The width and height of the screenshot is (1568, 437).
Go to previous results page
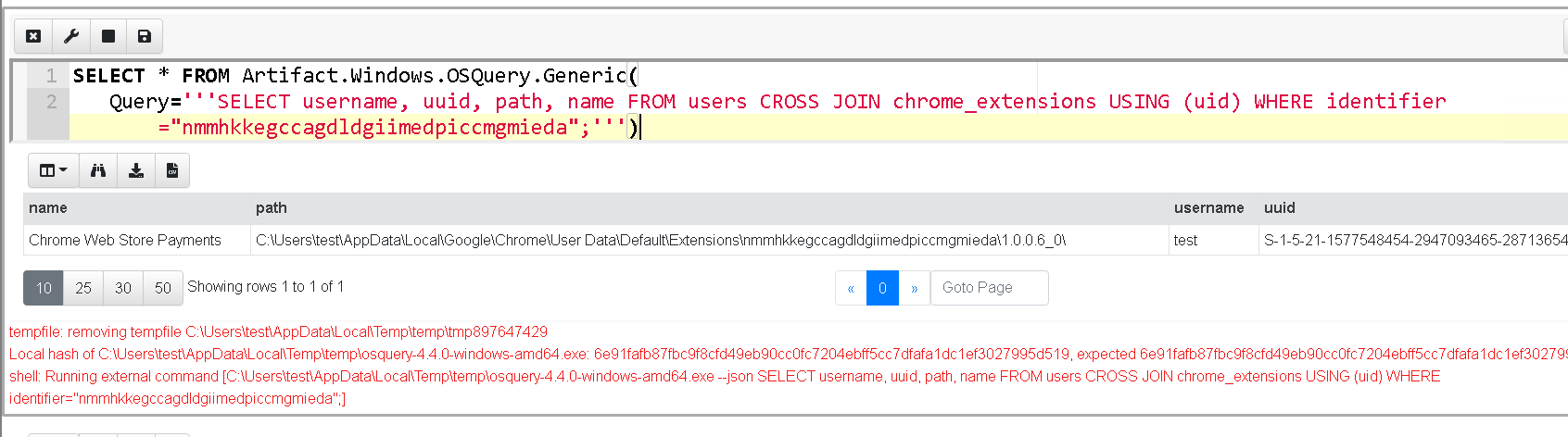851,288
